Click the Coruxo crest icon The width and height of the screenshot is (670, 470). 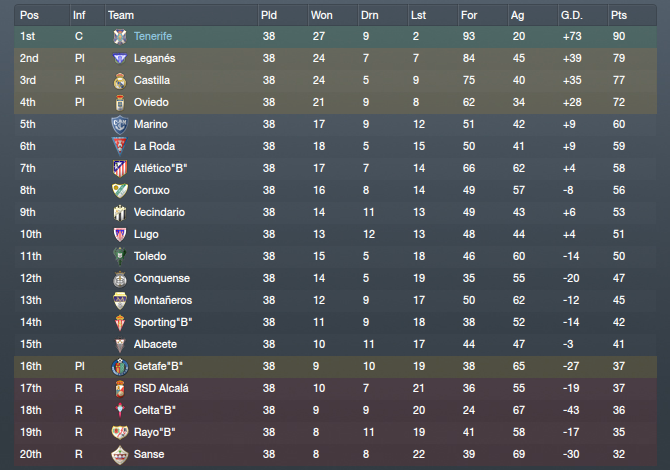[120, 191]
